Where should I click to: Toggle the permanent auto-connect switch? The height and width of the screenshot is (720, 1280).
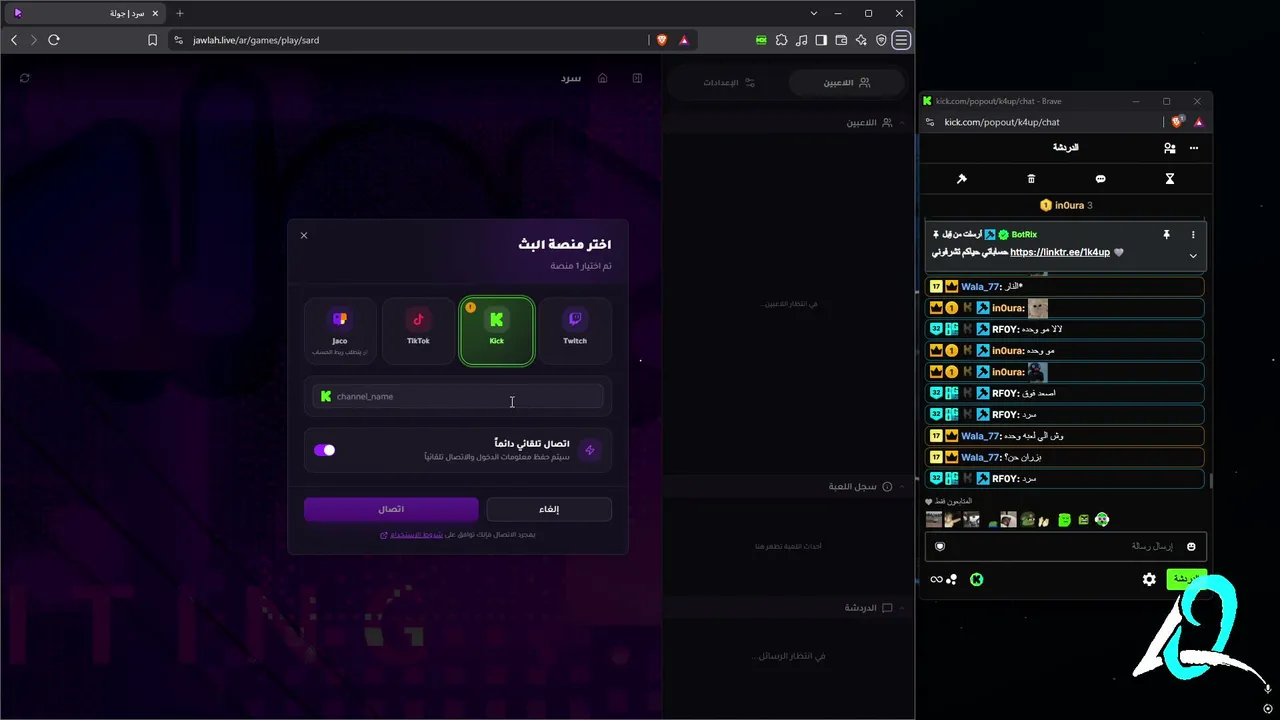coord(324,450)
